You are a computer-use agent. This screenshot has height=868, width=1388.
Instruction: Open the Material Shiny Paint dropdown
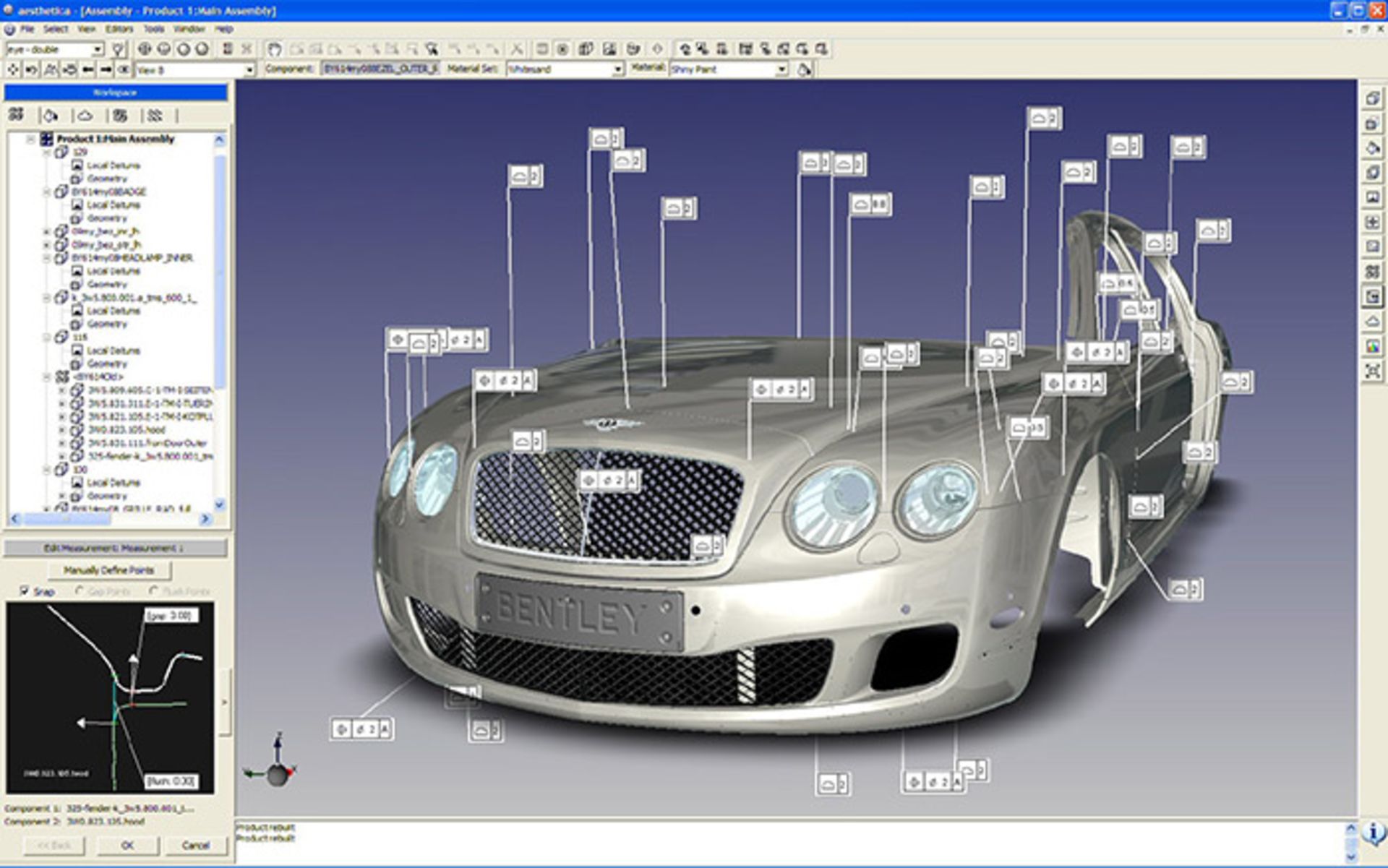click(x=729, y=69)
